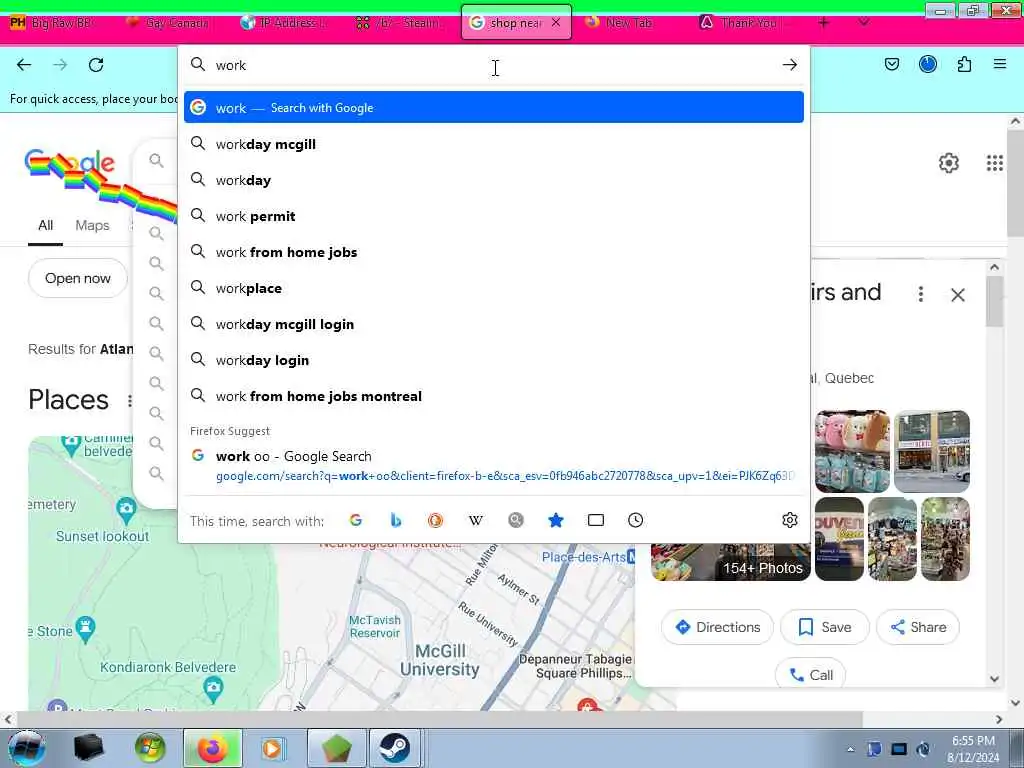This screenshot has width=1024, height=768.
Task: Open the Windows Start button
Action: (26, 748)
